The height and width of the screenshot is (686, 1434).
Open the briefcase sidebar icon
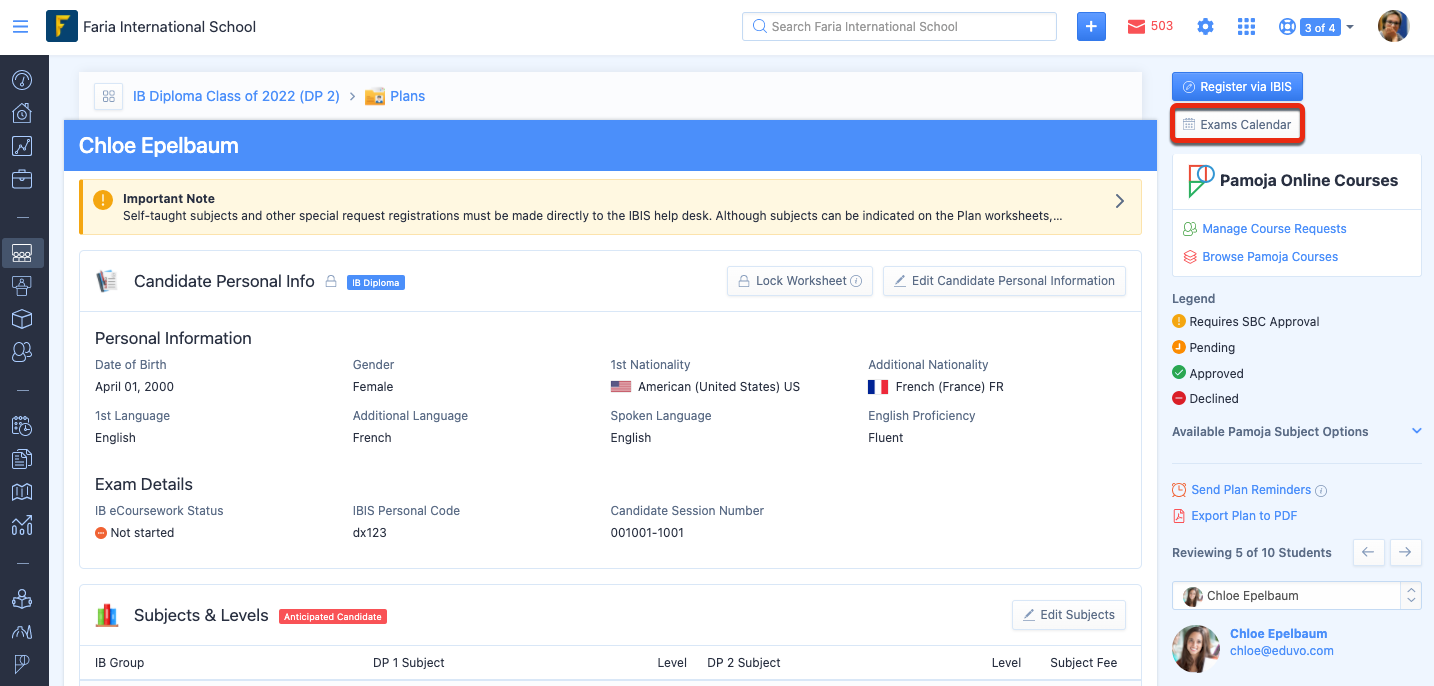tap(22, 179)
